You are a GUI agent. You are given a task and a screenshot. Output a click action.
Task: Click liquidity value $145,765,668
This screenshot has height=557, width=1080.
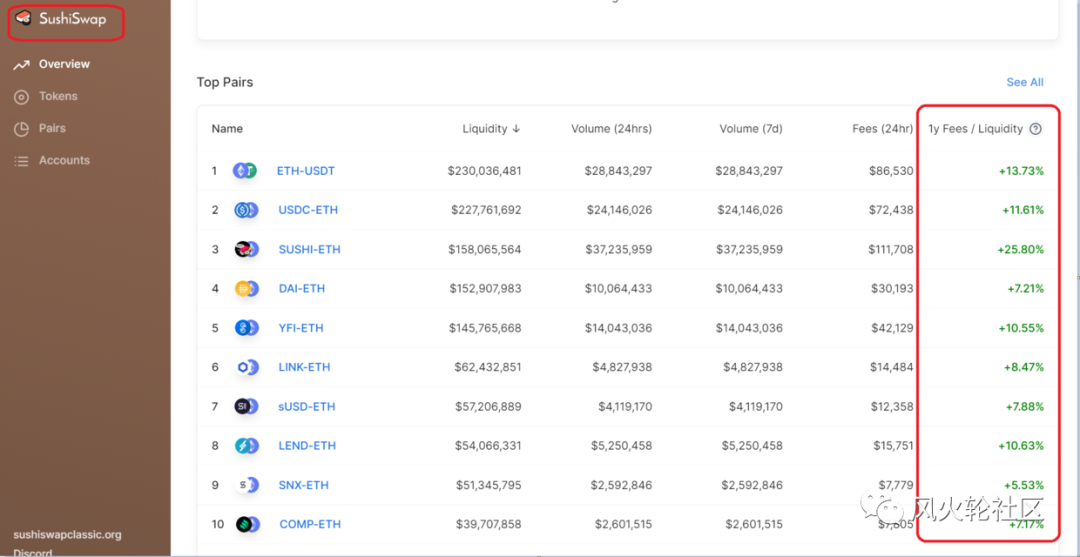pyautogui.click(x=485, y=328)
